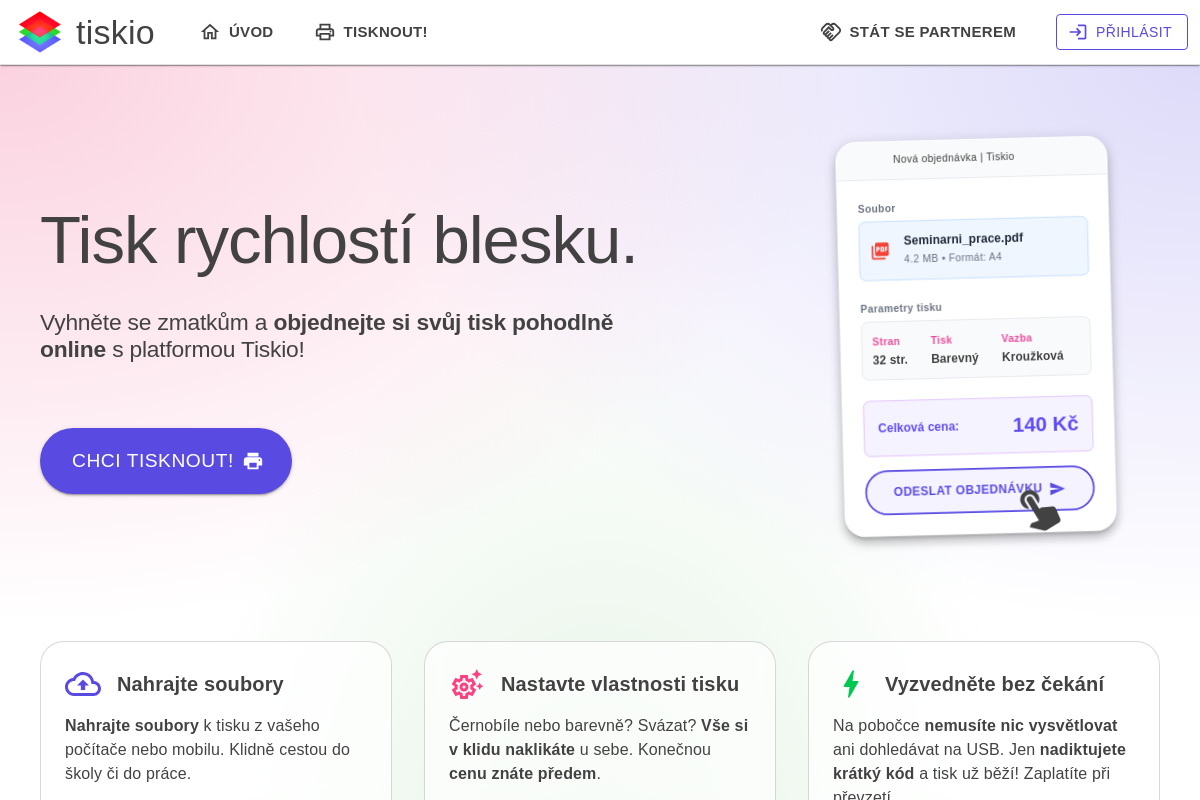Click the 'Tisk rychlostí blesku.' headline
Screen dimensions: 1200x800
point(338,240)
